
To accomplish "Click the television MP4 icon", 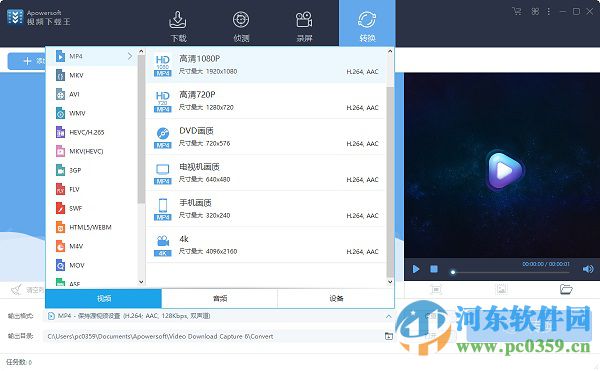I will tap(163, 174).
